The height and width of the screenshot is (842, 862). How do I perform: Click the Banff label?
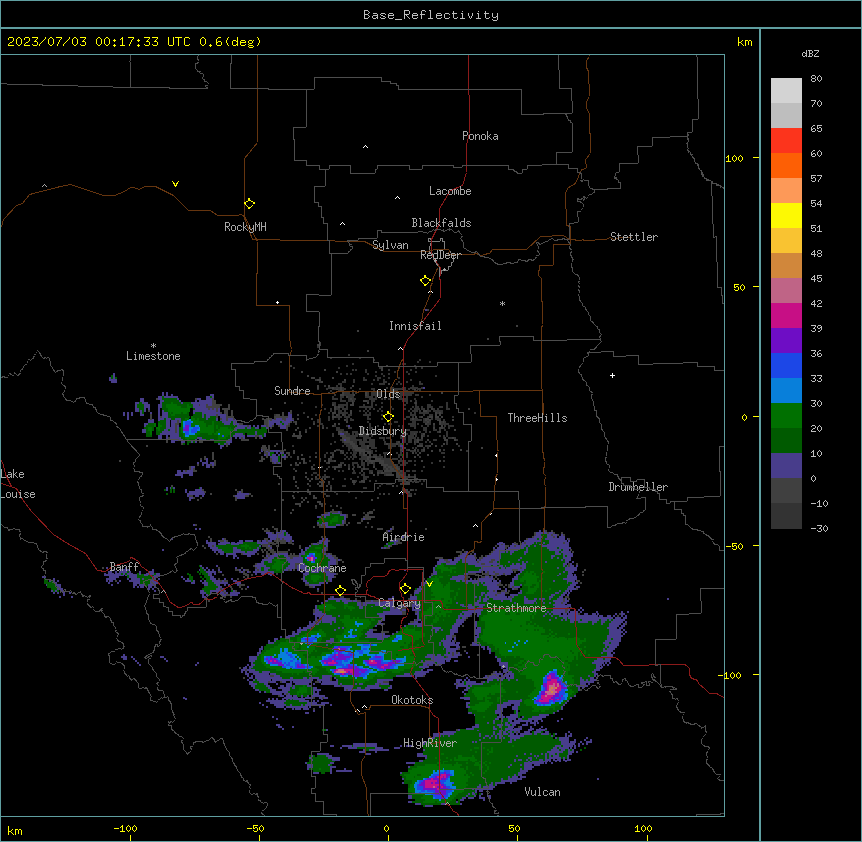coord(124,567)
